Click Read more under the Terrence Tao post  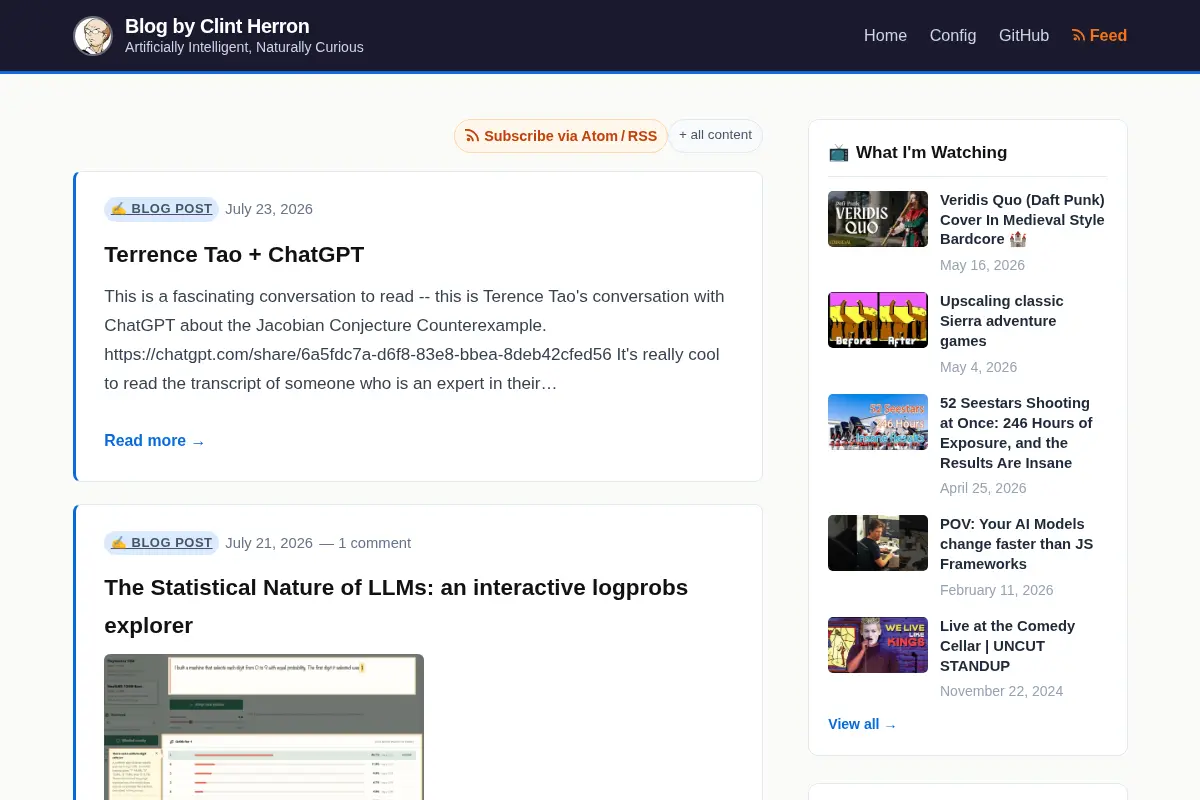pos(154,441)
